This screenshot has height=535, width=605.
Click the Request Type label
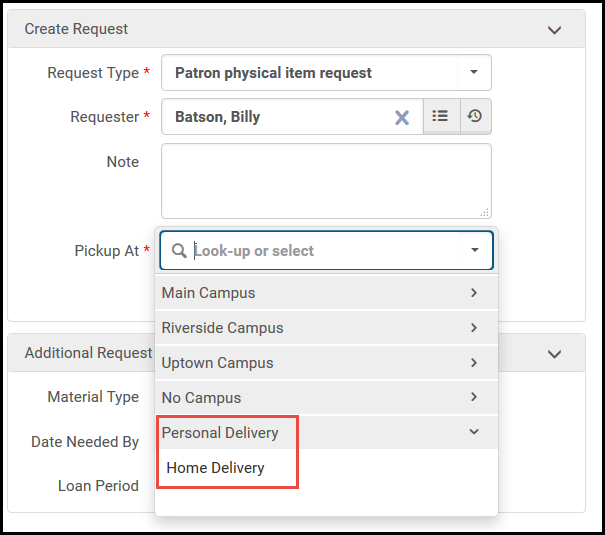pyautogui.click(x=93, y=73)
